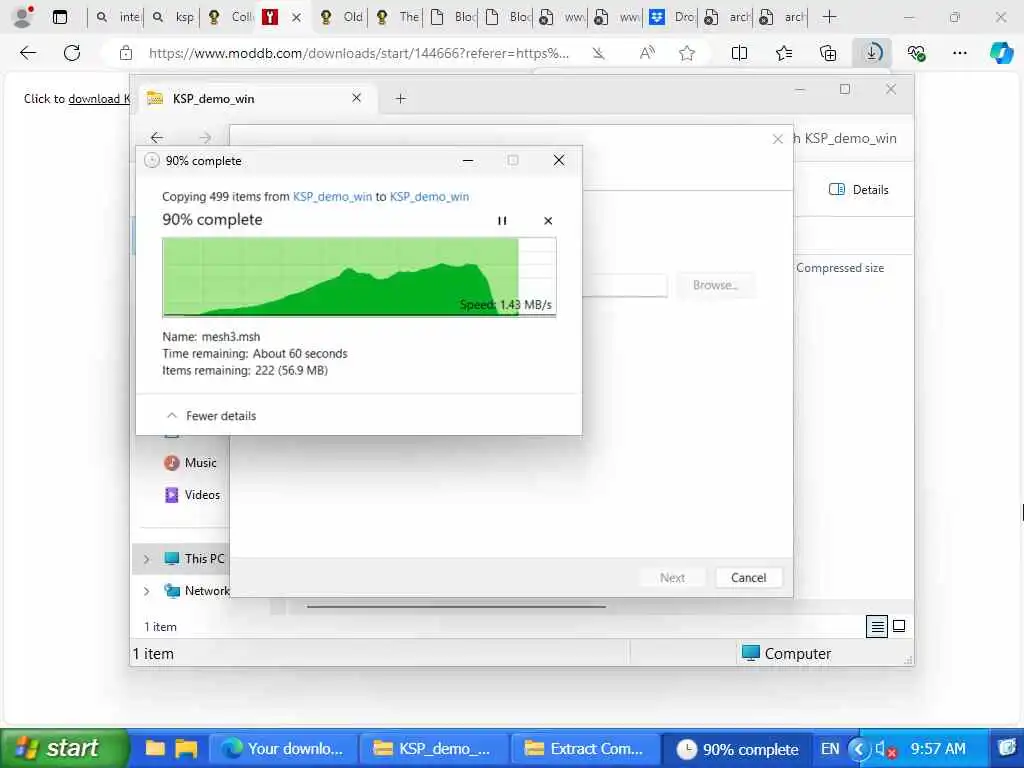Click the crossed-out tracking icon in address bar

pyautogui.click(x=598, y=54)
